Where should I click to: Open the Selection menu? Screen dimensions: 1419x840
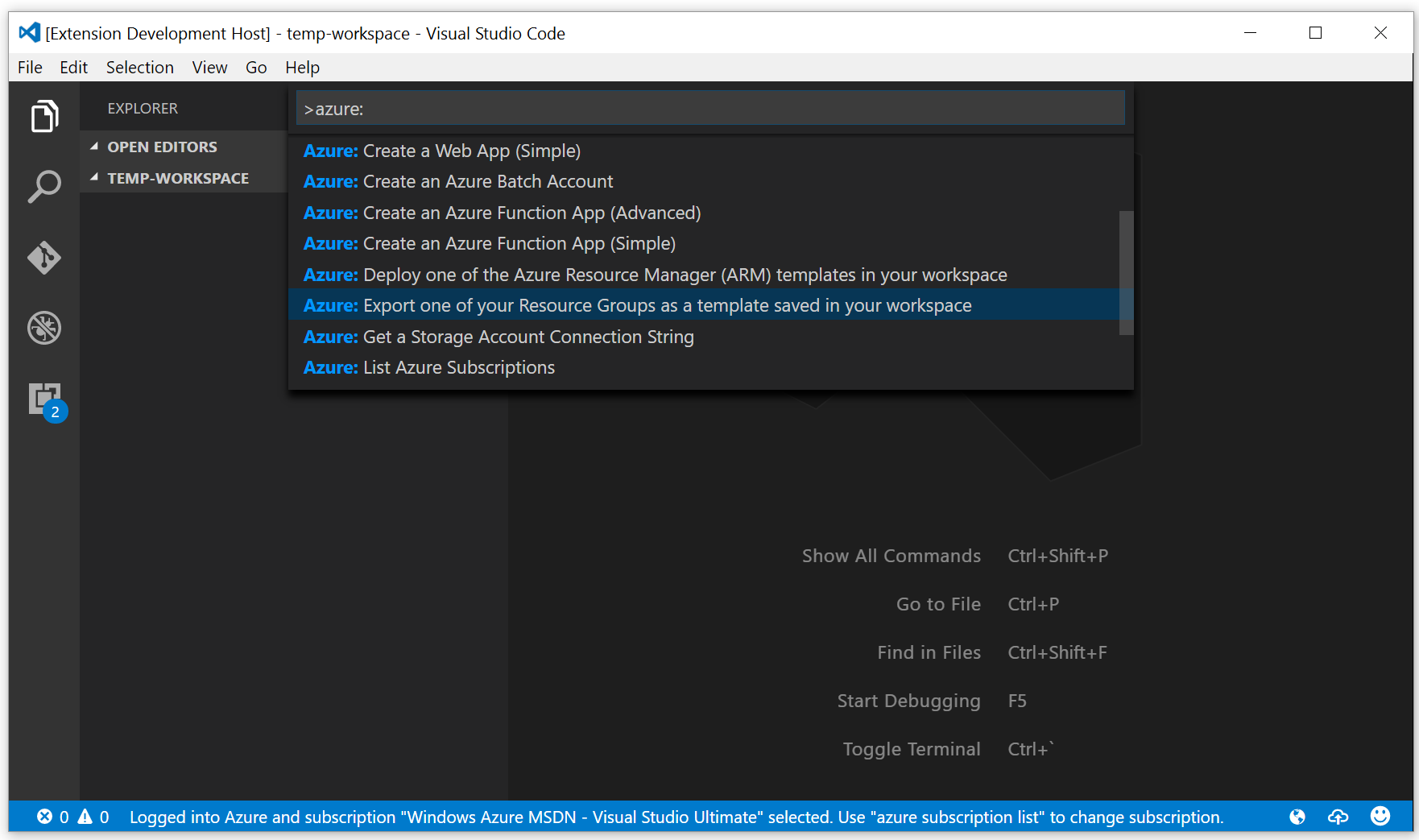(140, 68)
